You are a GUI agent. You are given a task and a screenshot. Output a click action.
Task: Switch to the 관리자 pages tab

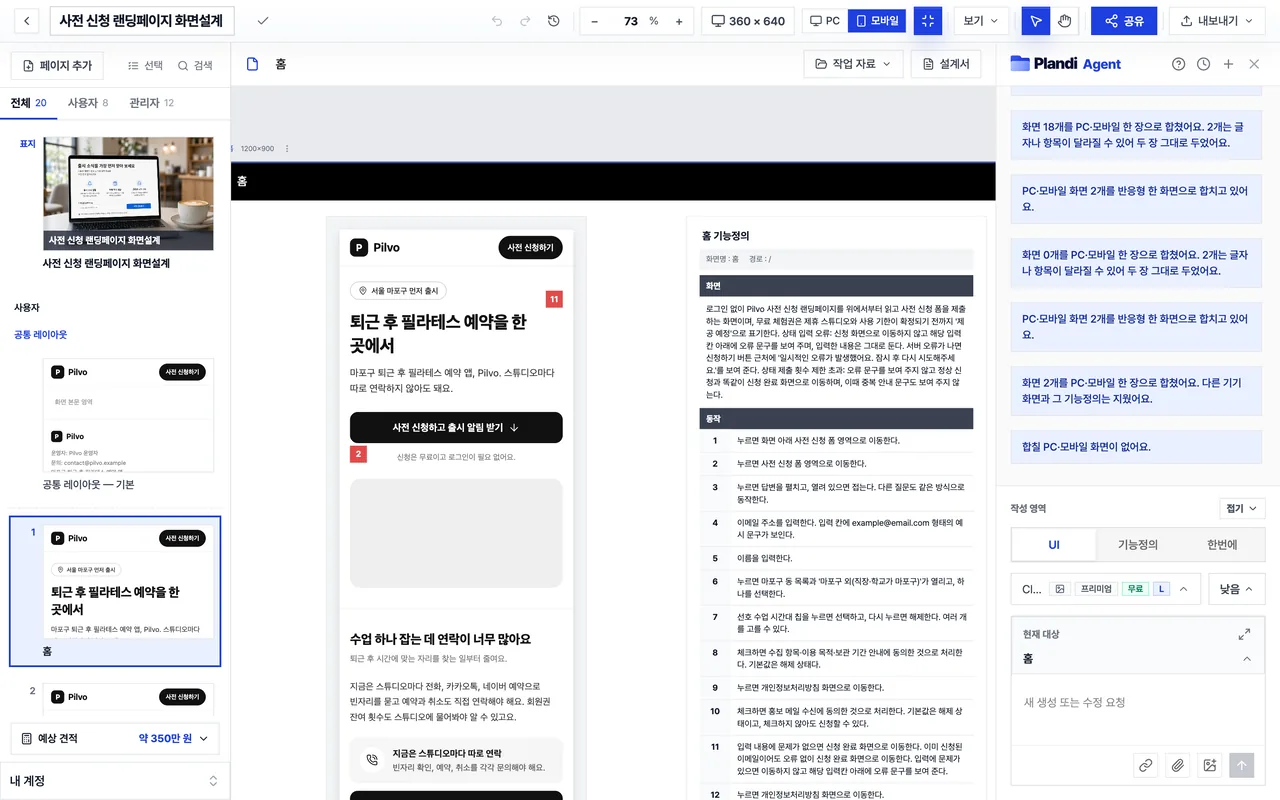[152, 103]
